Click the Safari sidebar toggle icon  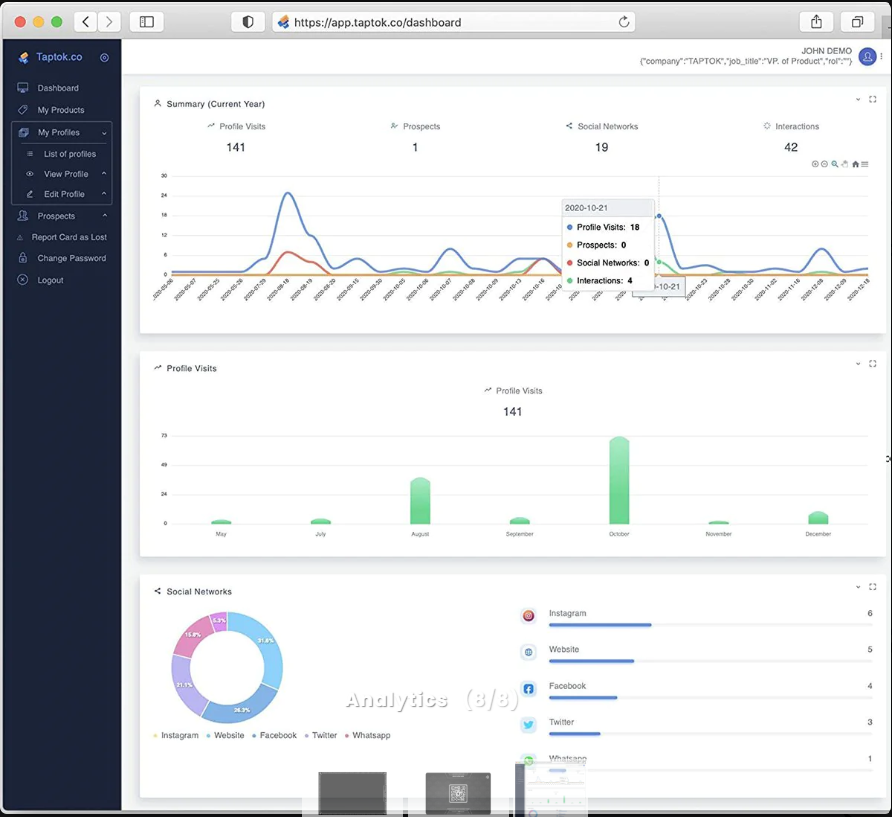coord(147,22)
